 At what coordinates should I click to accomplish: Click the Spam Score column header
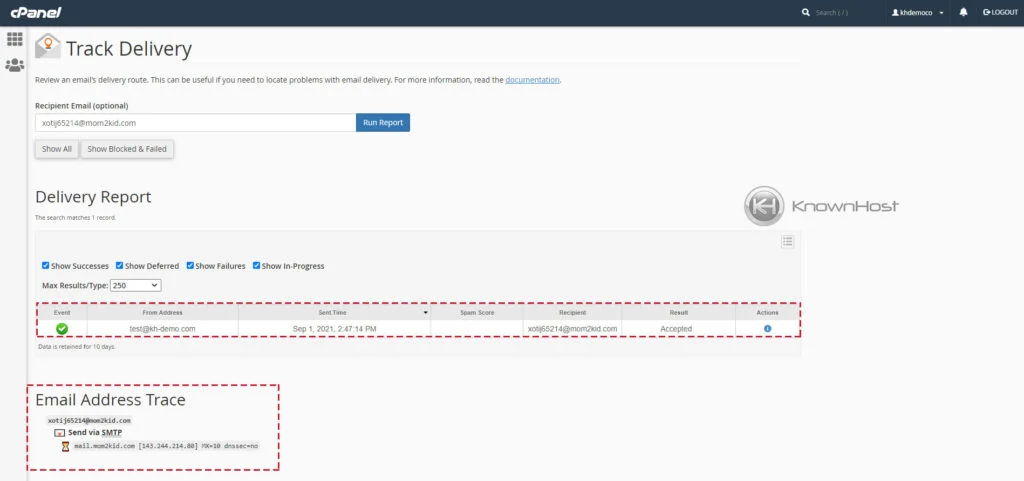pyautogui.click(x=477, y=313)
